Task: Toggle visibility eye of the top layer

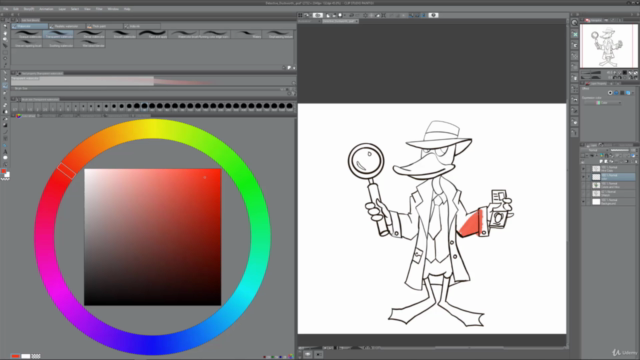Action: coord(583,169)
